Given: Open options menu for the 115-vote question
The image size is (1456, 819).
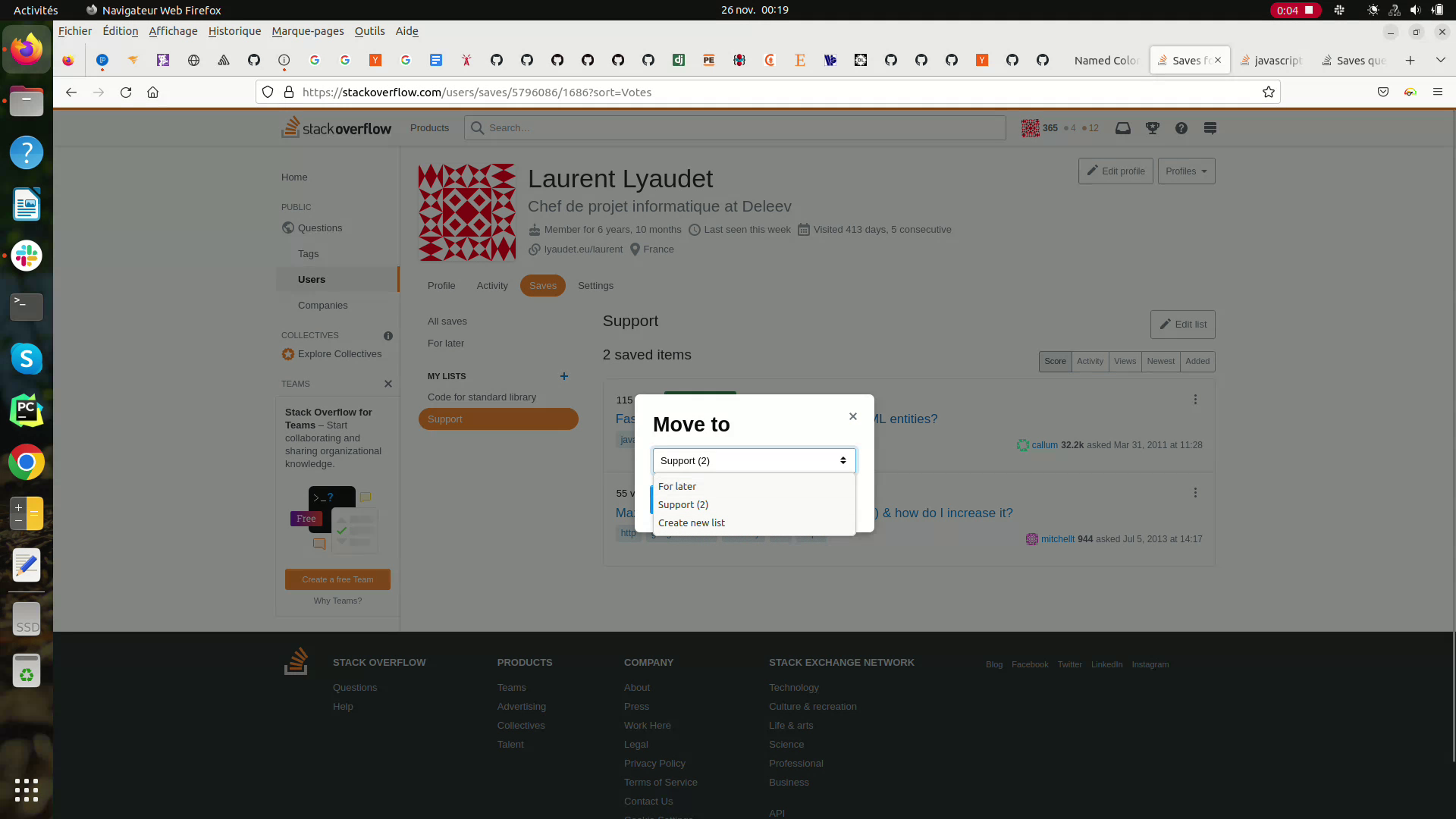Looking at the screenshot, I should 1195,400.
